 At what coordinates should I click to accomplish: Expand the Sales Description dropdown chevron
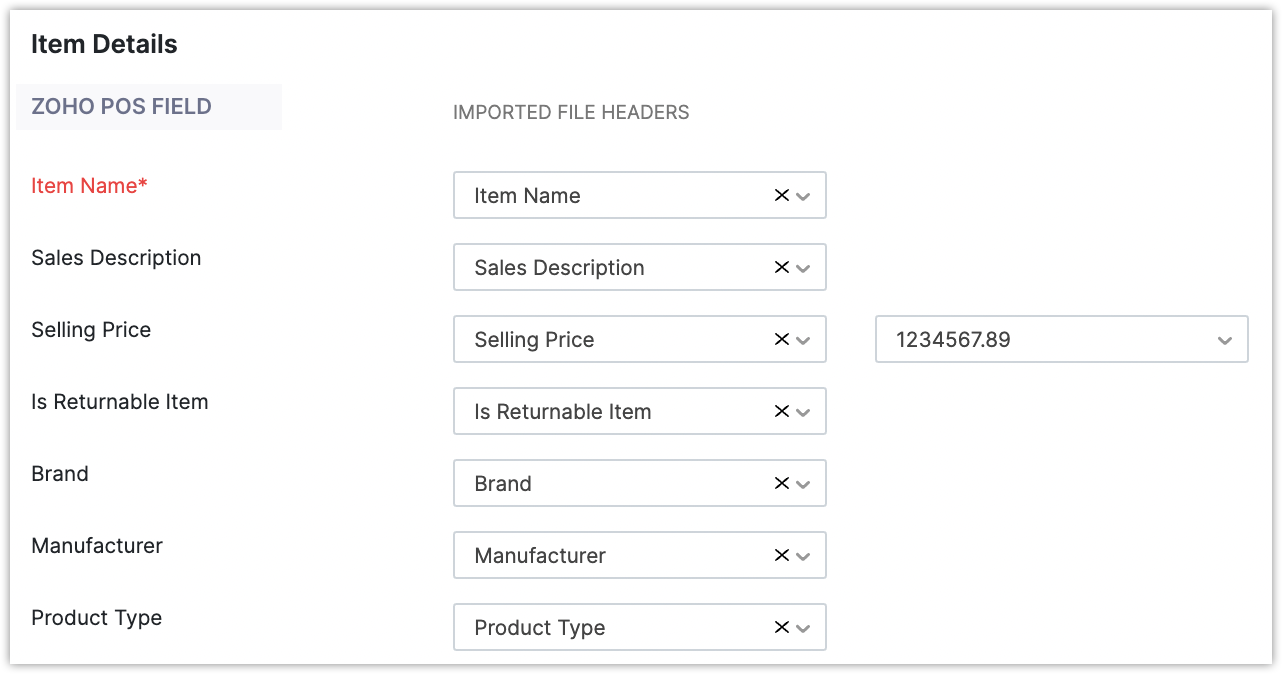coord(803,269)
